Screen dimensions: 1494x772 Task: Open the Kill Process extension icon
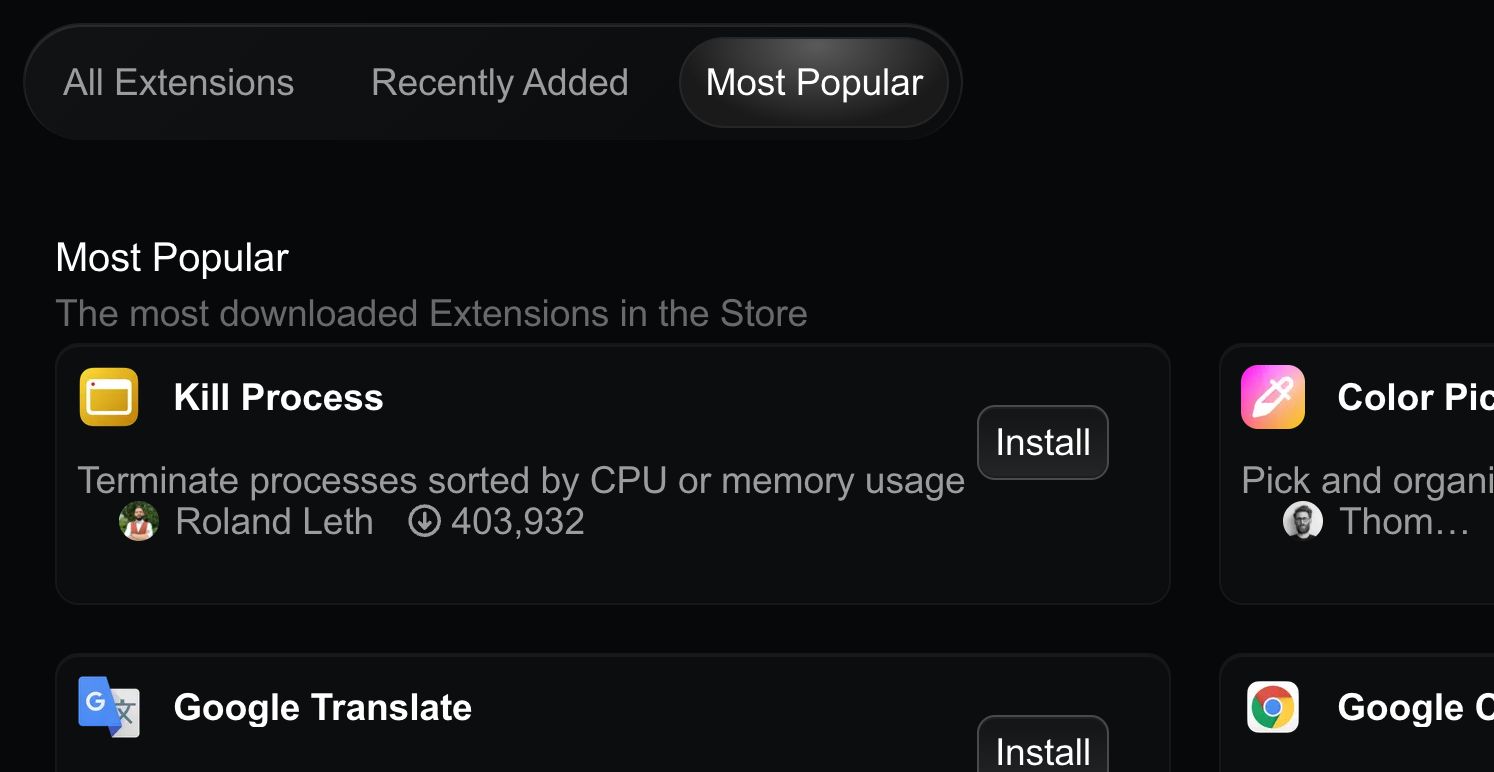109,397
